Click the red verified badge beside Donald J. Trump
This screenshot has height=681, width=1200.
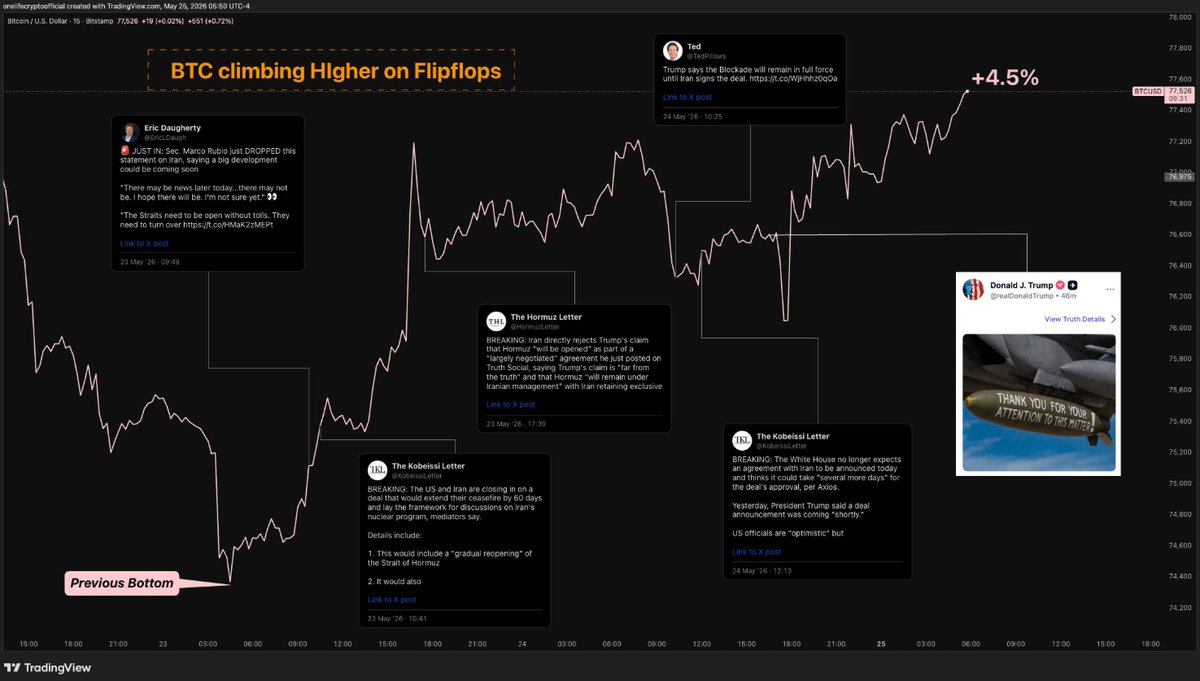click(1061, 285)
